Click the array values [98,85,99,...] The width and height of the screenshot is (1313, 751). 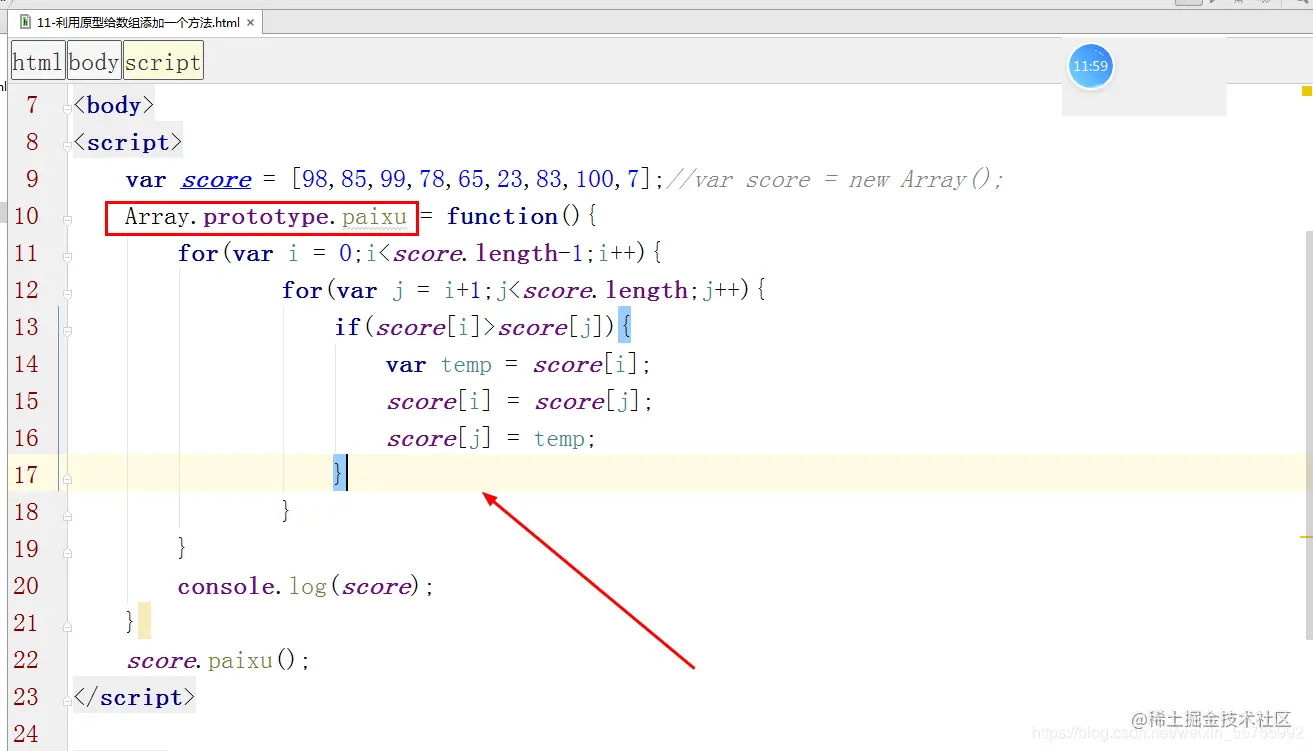(x=471, y=180)
